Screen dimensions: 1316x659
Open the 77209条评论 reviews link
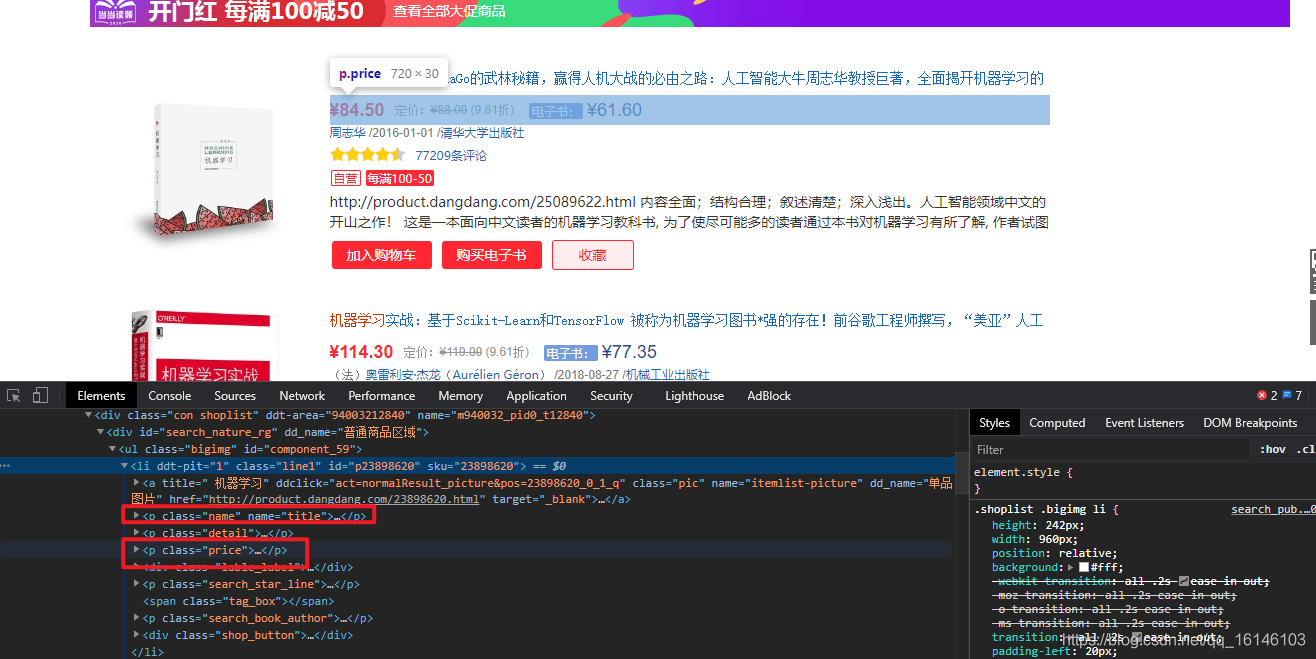(451, 155)
